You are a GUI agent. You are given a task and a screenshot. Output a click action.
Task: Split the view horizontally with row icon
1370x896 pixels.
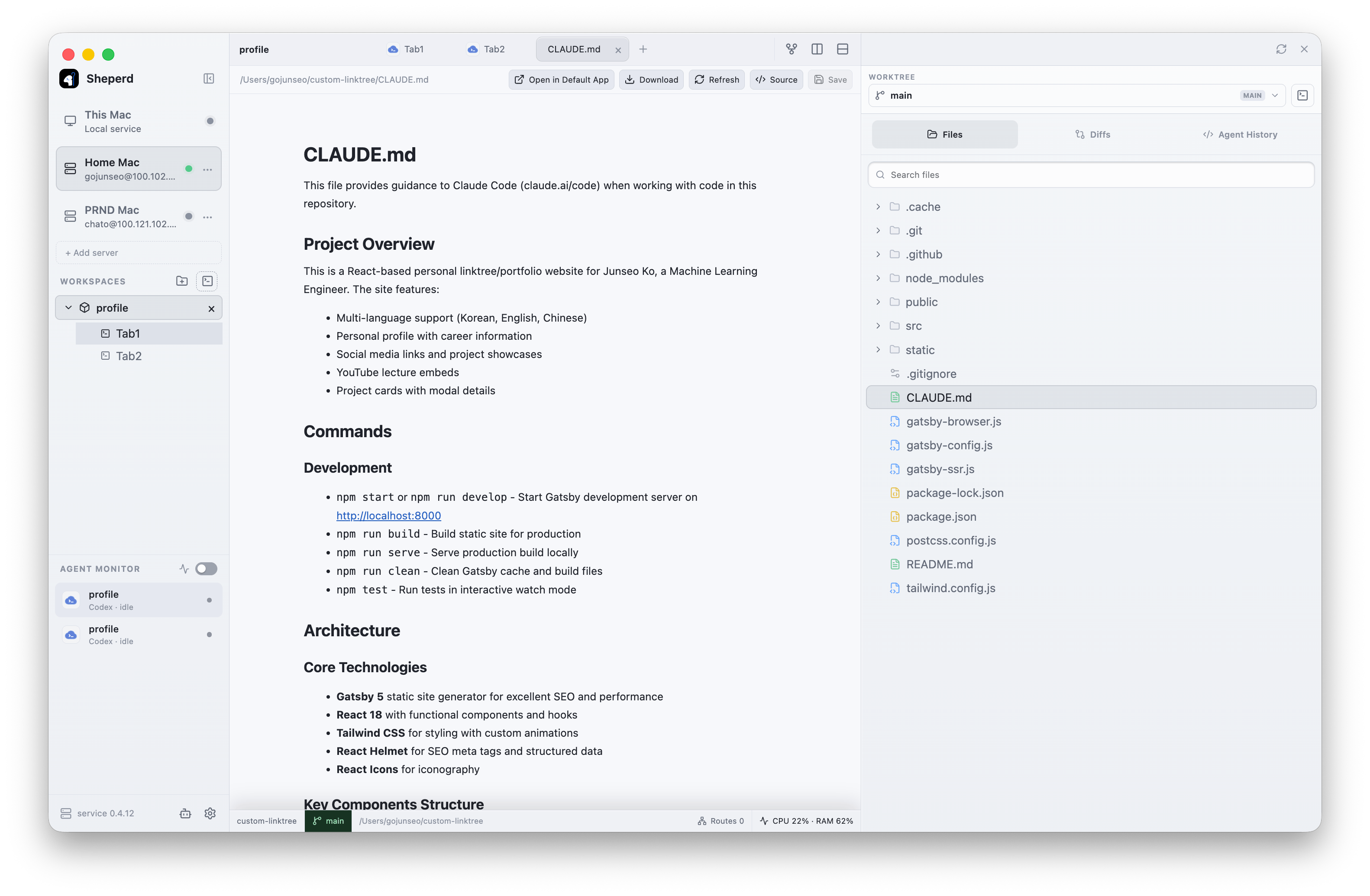(x=843, y=49)
